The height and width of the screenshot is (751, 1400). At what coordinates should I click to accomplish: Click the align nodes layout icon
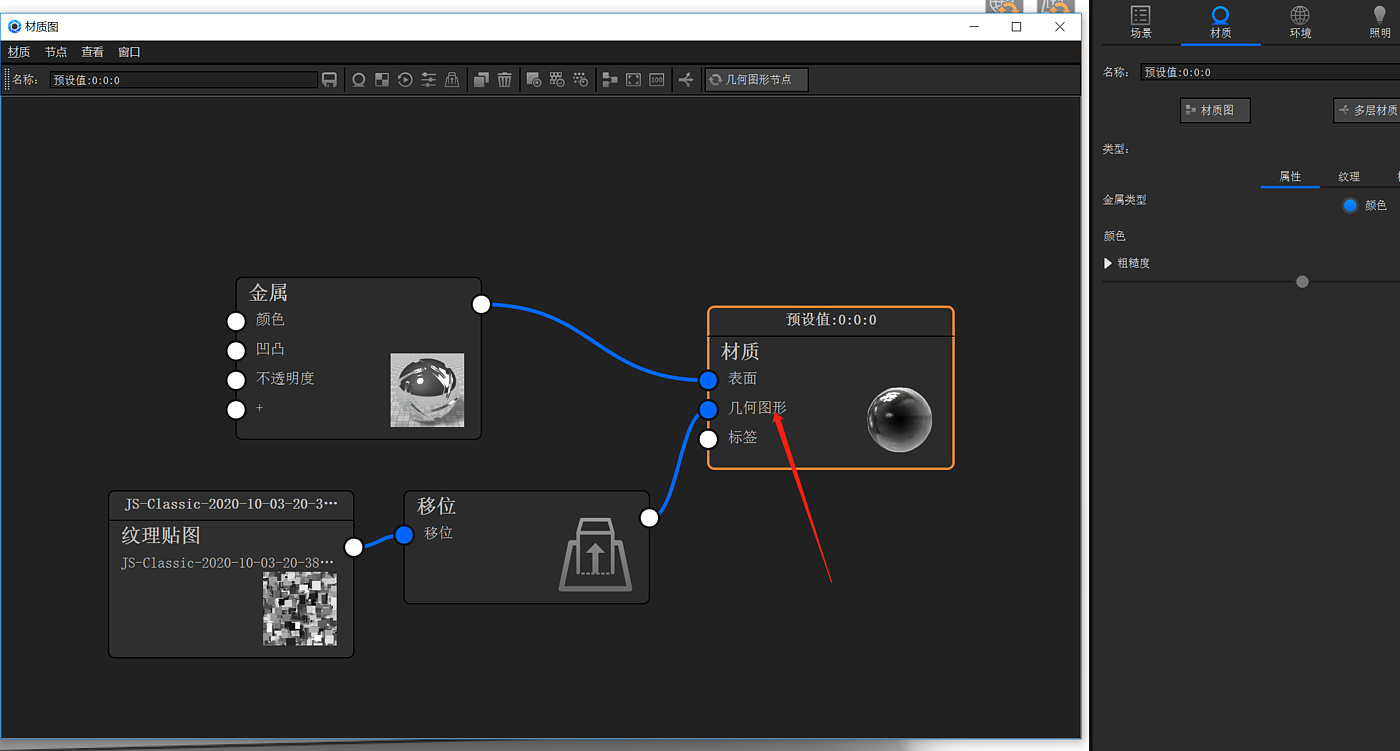tap(609, 80)
